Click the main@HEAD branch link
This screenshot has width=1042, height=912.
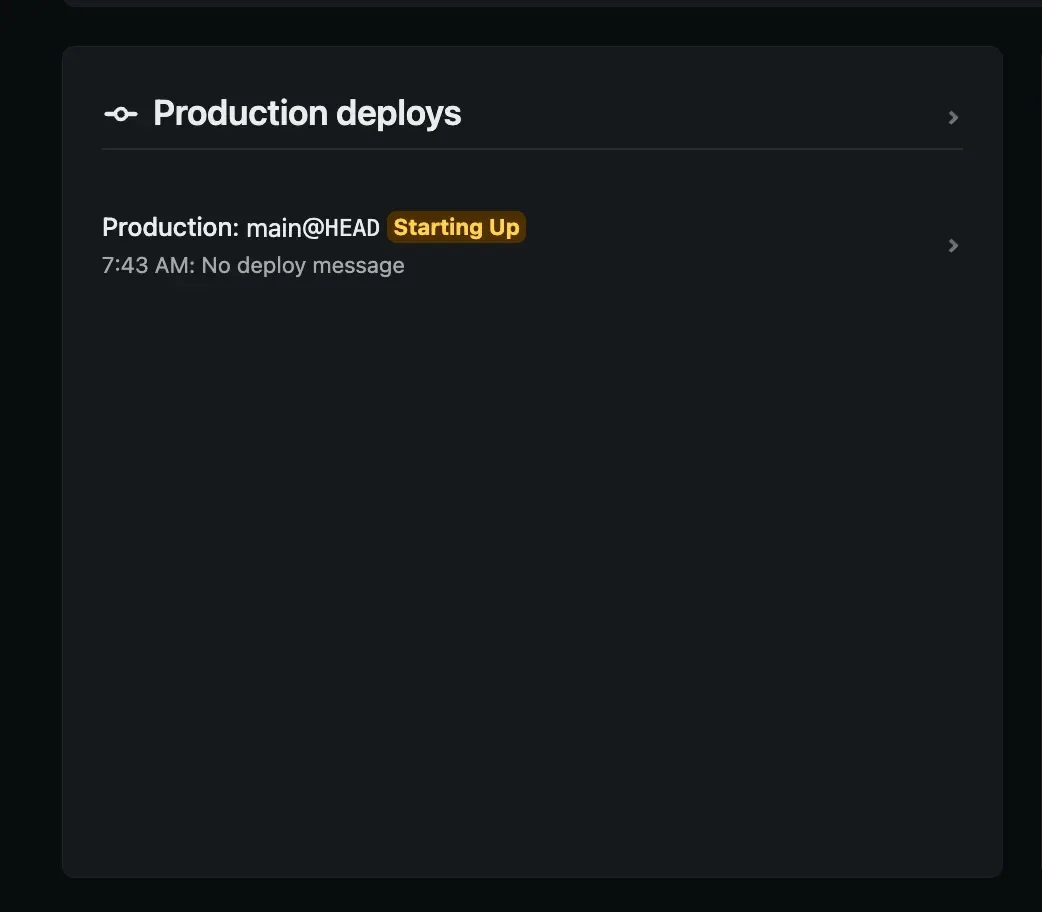pyautogui.click(x=312, y=227)
